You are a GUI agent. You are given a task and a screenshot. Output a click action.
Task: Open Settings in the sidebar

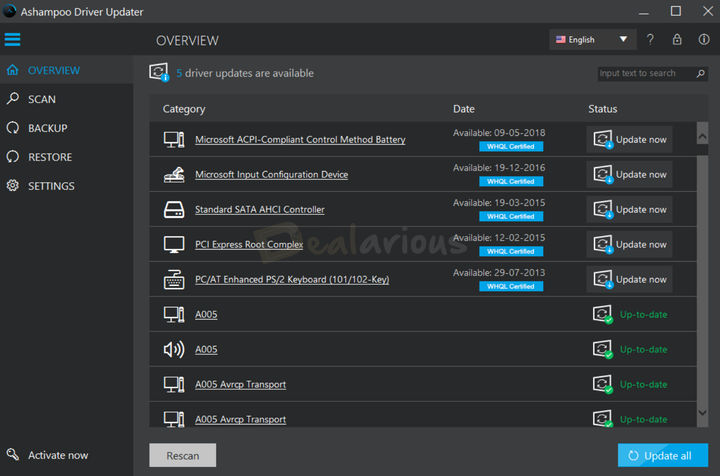point(67,185)
